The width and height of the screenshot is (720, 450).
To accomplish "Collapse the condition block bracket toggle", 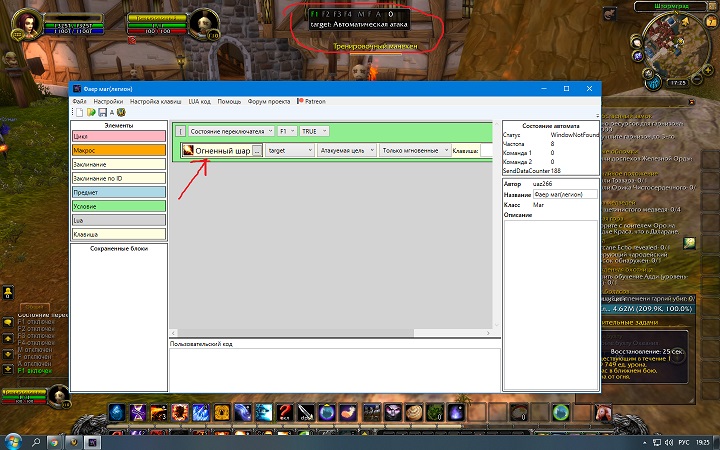I will coord(179,131).
